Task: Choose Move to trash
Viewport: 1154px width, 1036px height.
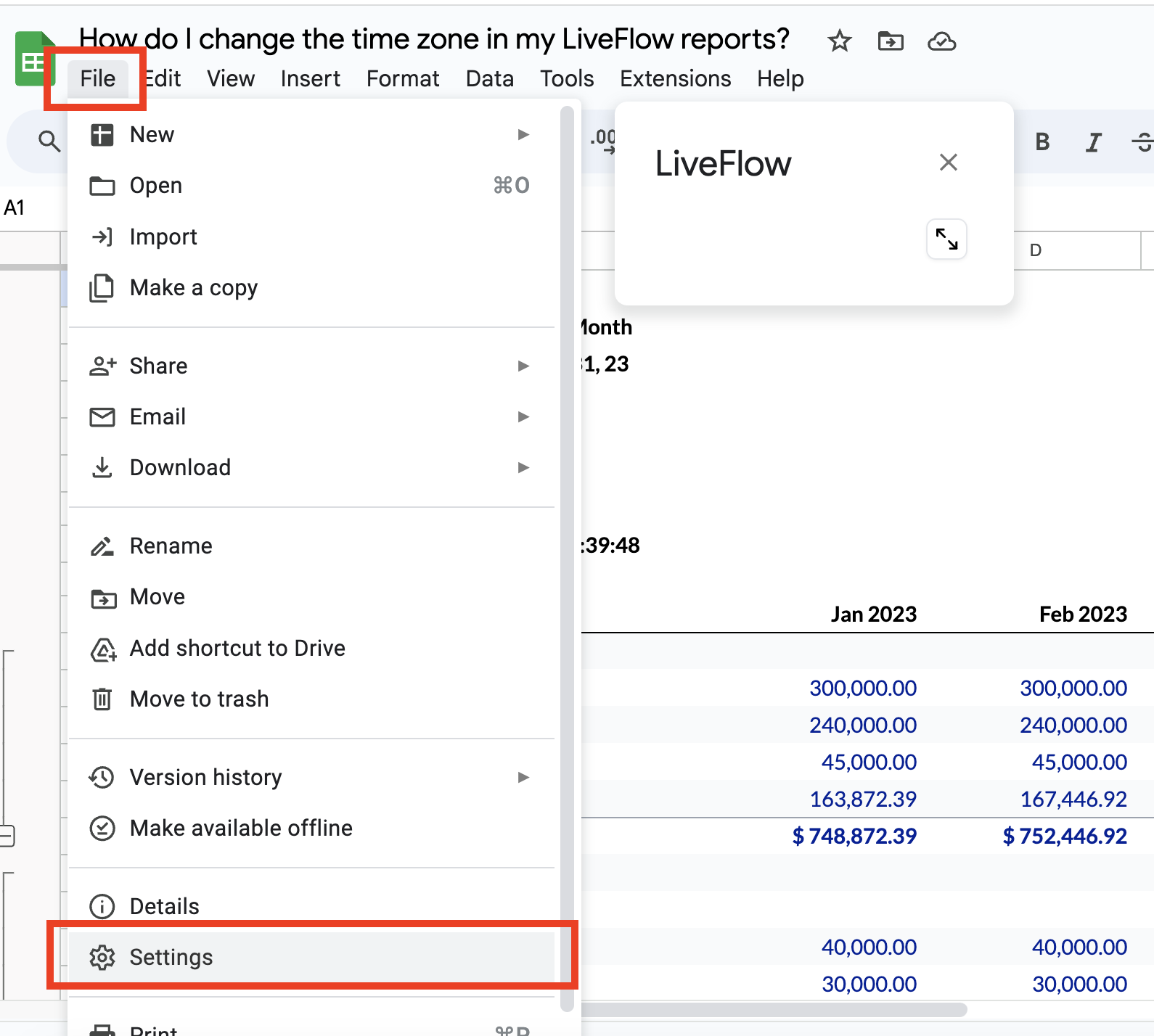Action: 311,699
